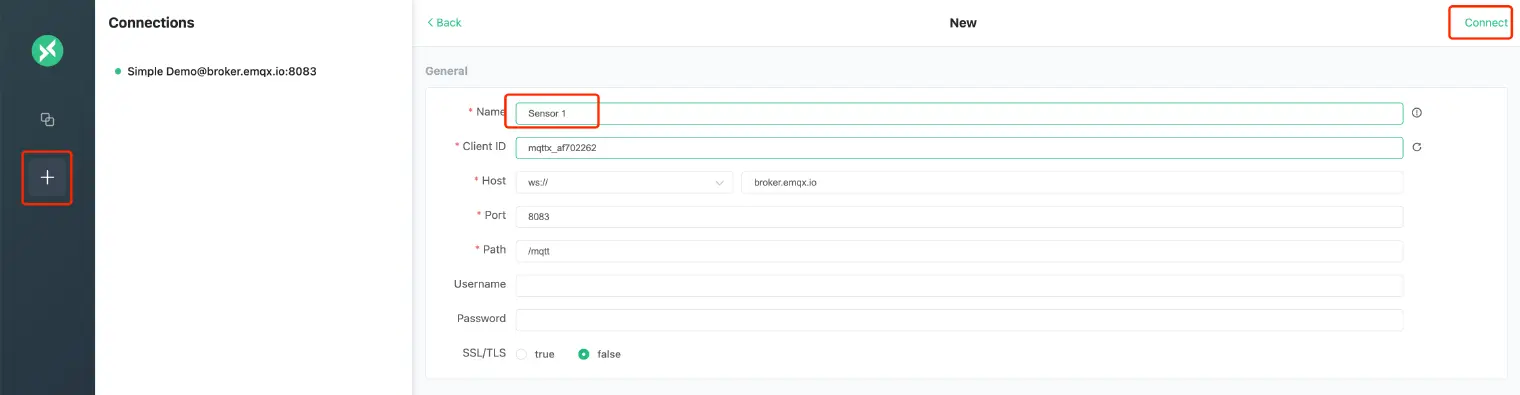1520x395 pixels.
Task: Click the Port field showing 8083
Action: [959, 216]
